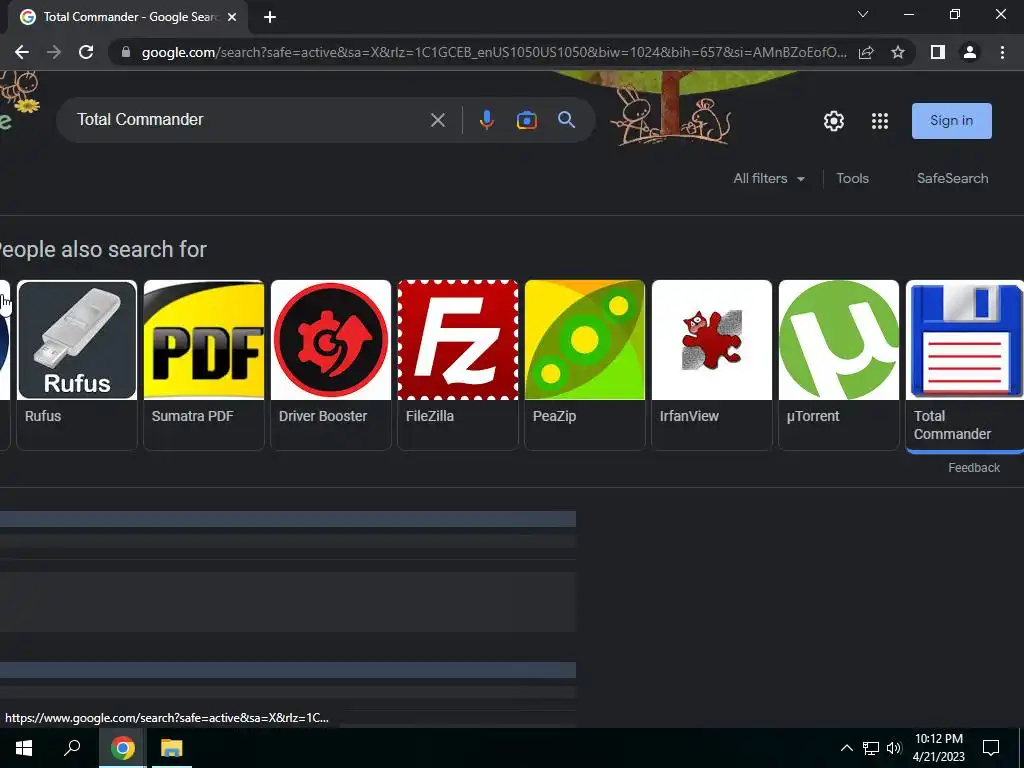
Task: Start a voice search with microphone
Action: 487,120
